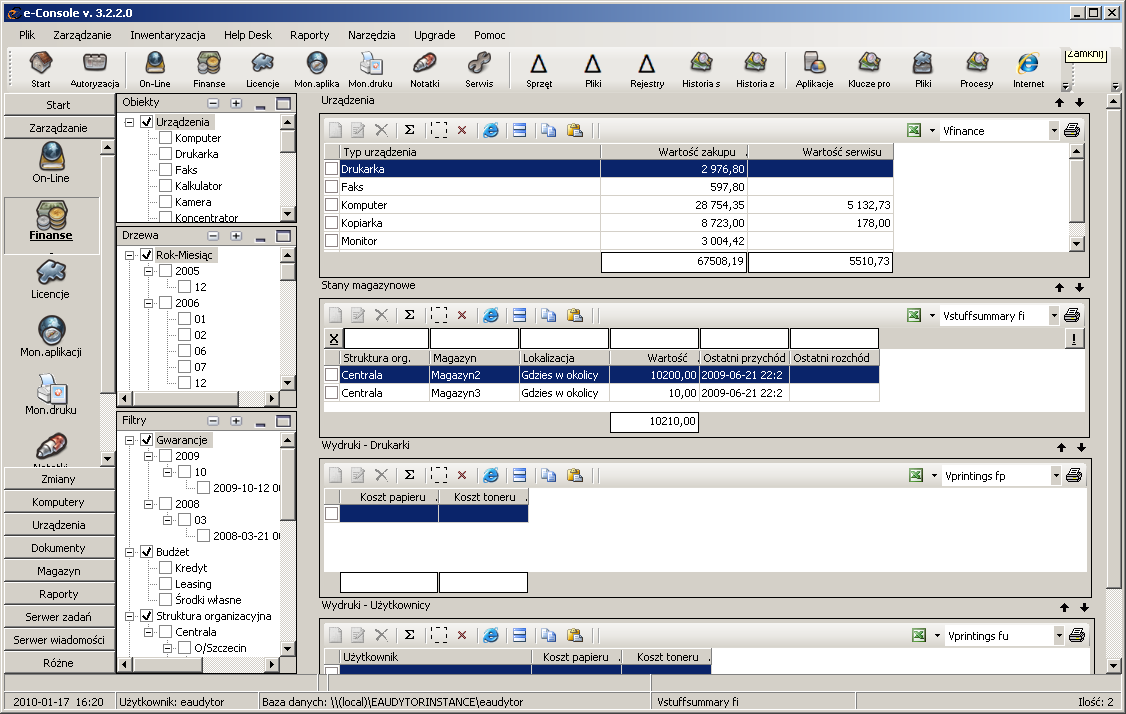Open the Vfinance view dropdown
1126x714 pixels.
point(1053,131)
